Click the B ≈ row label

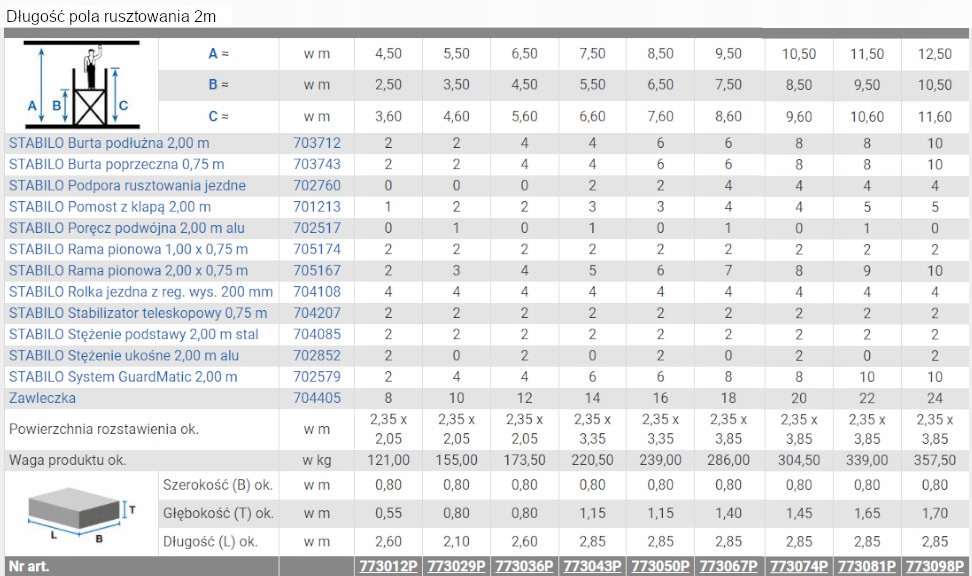tap(218, 85)
